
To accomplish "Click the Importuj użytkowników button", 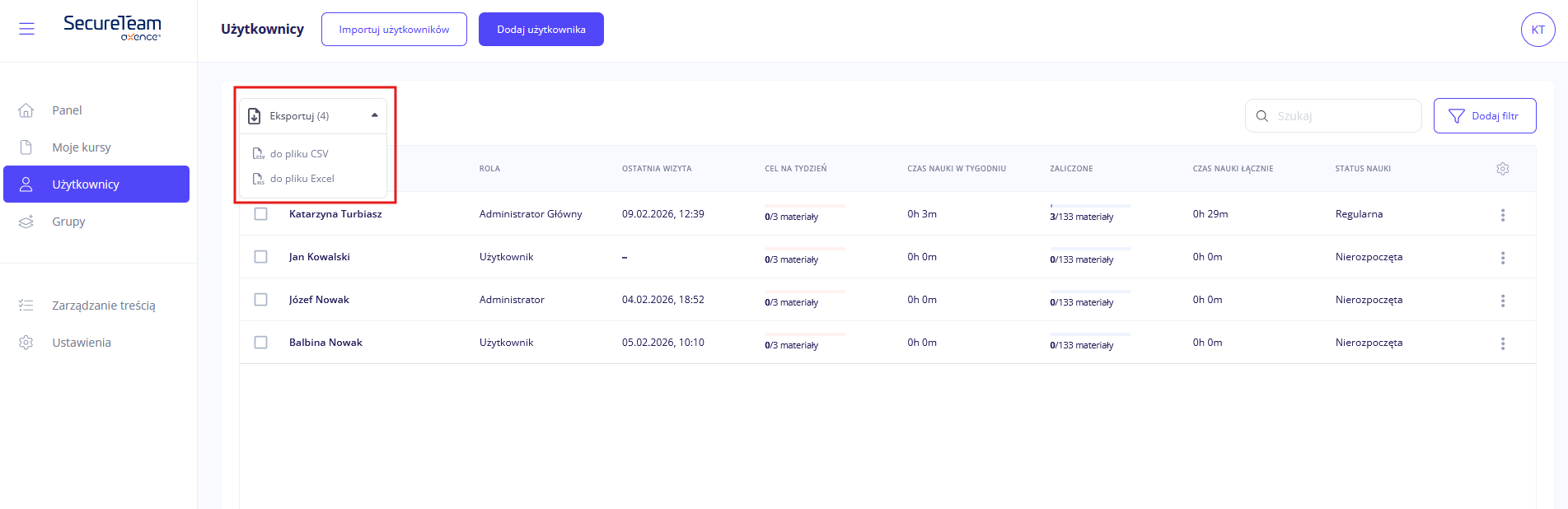I will (394, 30).
